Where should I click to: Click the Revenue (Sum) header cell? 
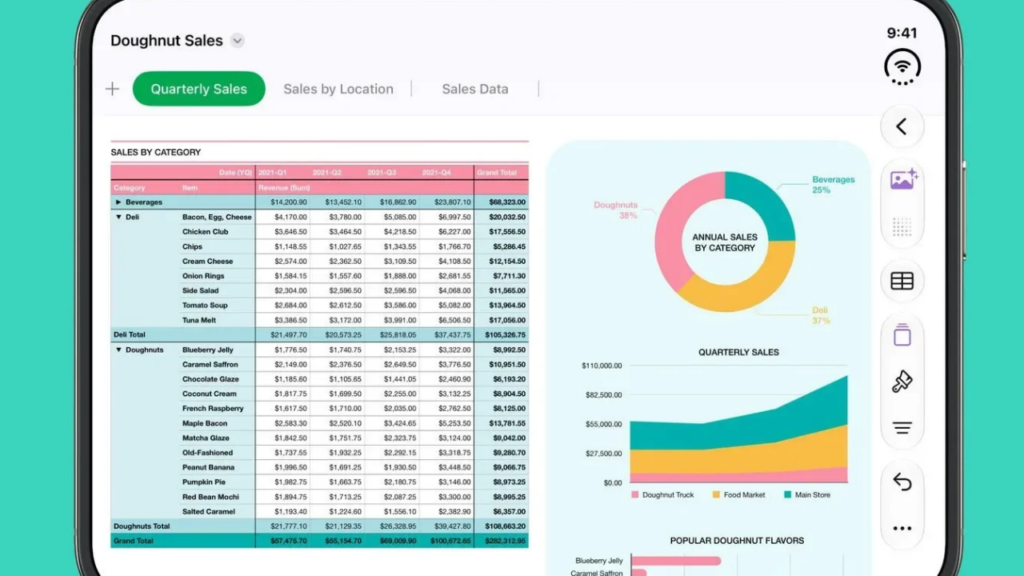tap(283, 187)
